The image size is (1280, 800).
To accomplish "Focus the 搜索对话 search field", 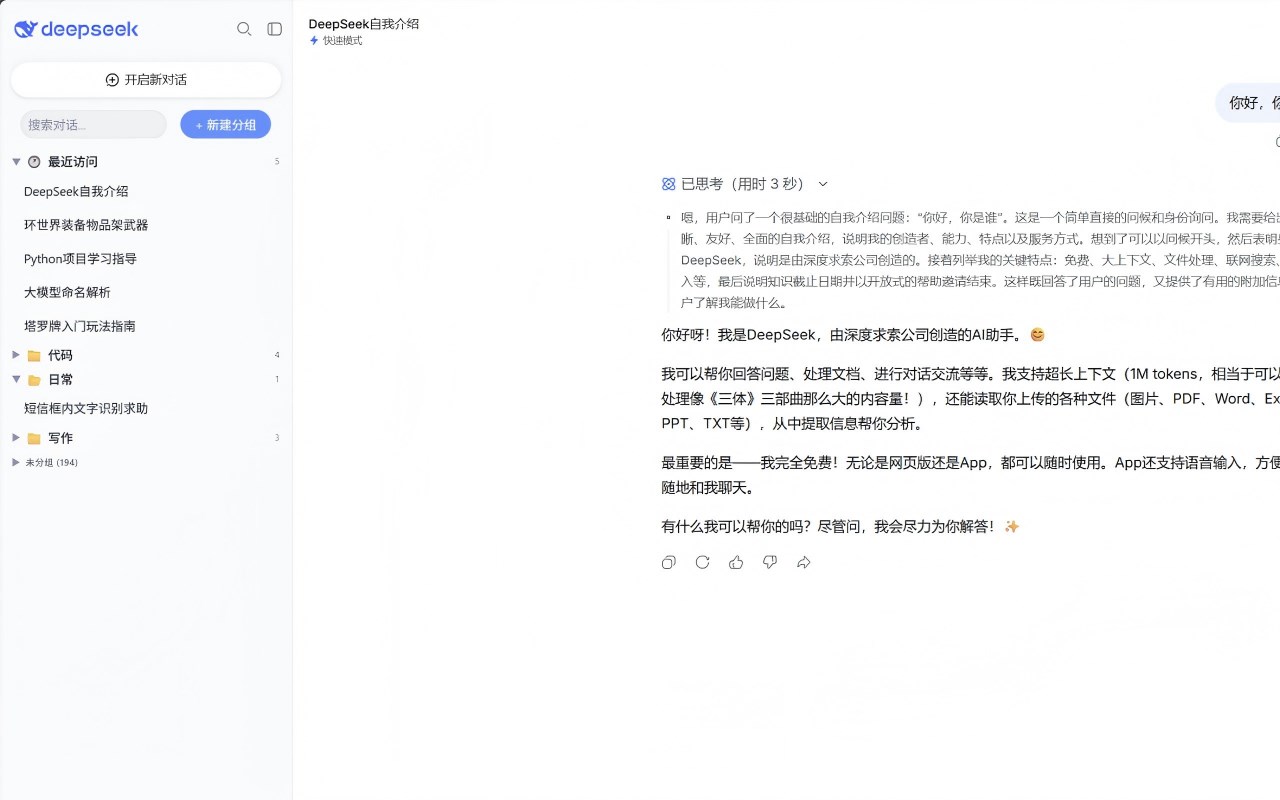I will click(x=93, y=124).
